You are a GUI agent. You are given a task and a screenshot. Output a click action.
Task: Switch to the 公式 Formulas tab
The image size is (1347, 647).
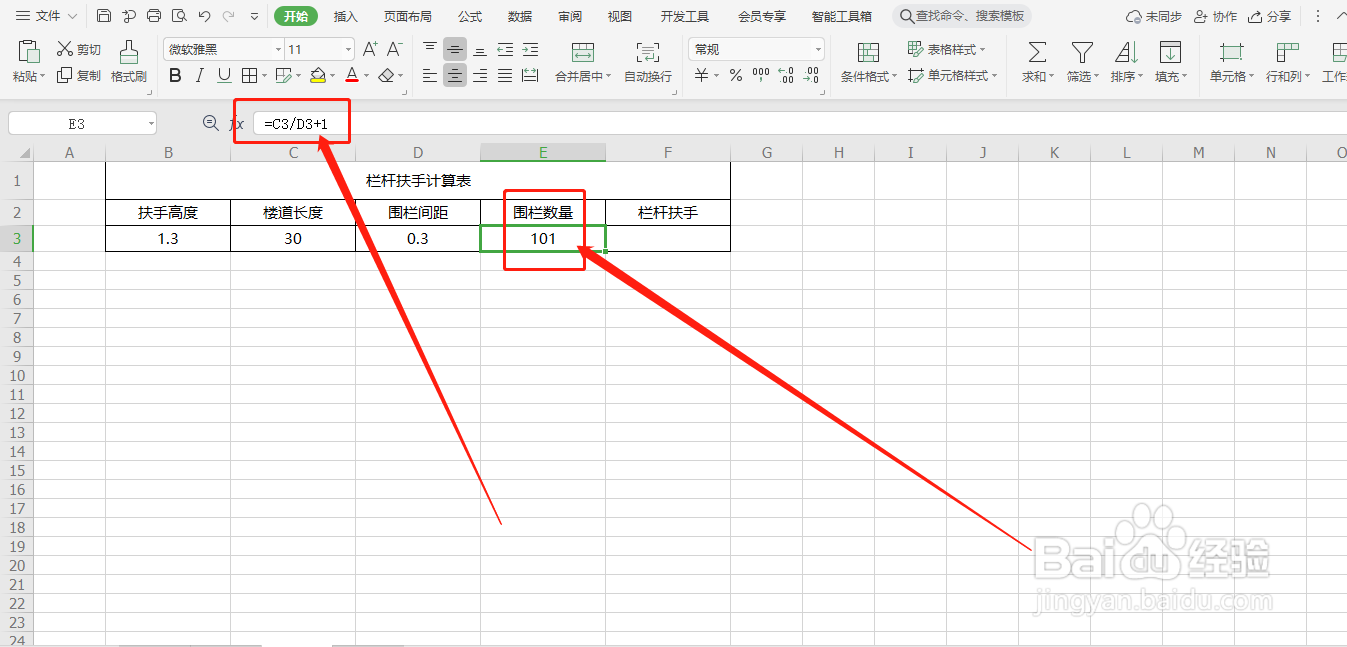tap(470, 16)
